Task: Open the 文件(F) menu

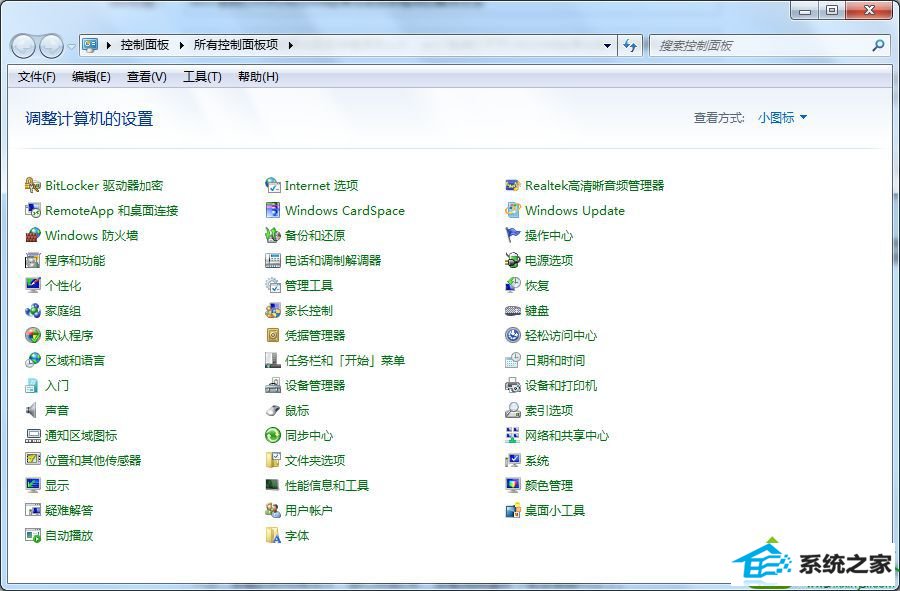Action: [37, 77]
